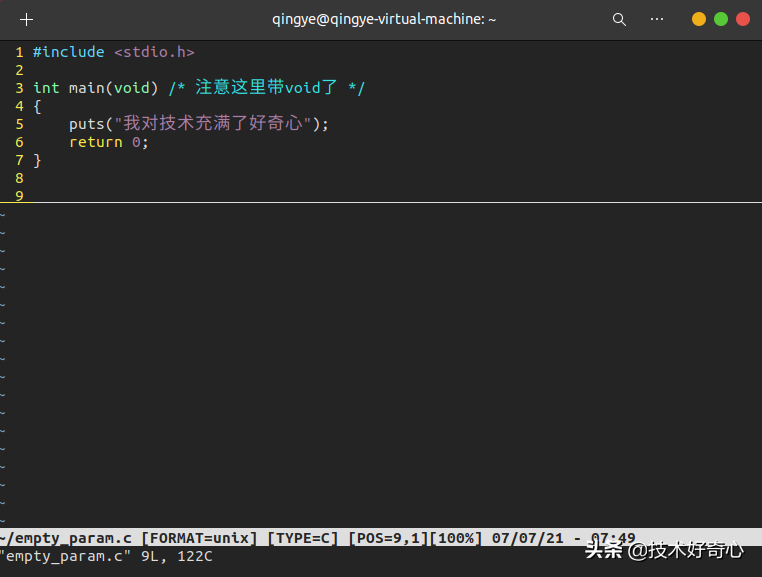Place cursor on the puts call
762x577 pixels.
(x=86, y=124)
